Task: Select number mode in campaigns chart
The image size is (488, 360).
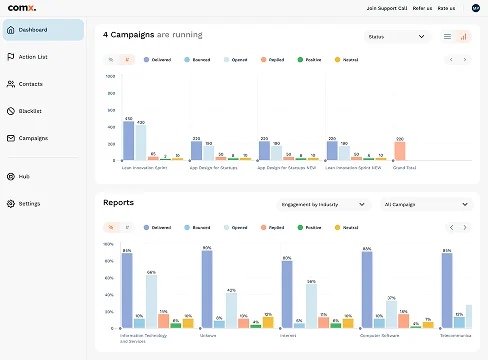Action: (x=127, y=60)
